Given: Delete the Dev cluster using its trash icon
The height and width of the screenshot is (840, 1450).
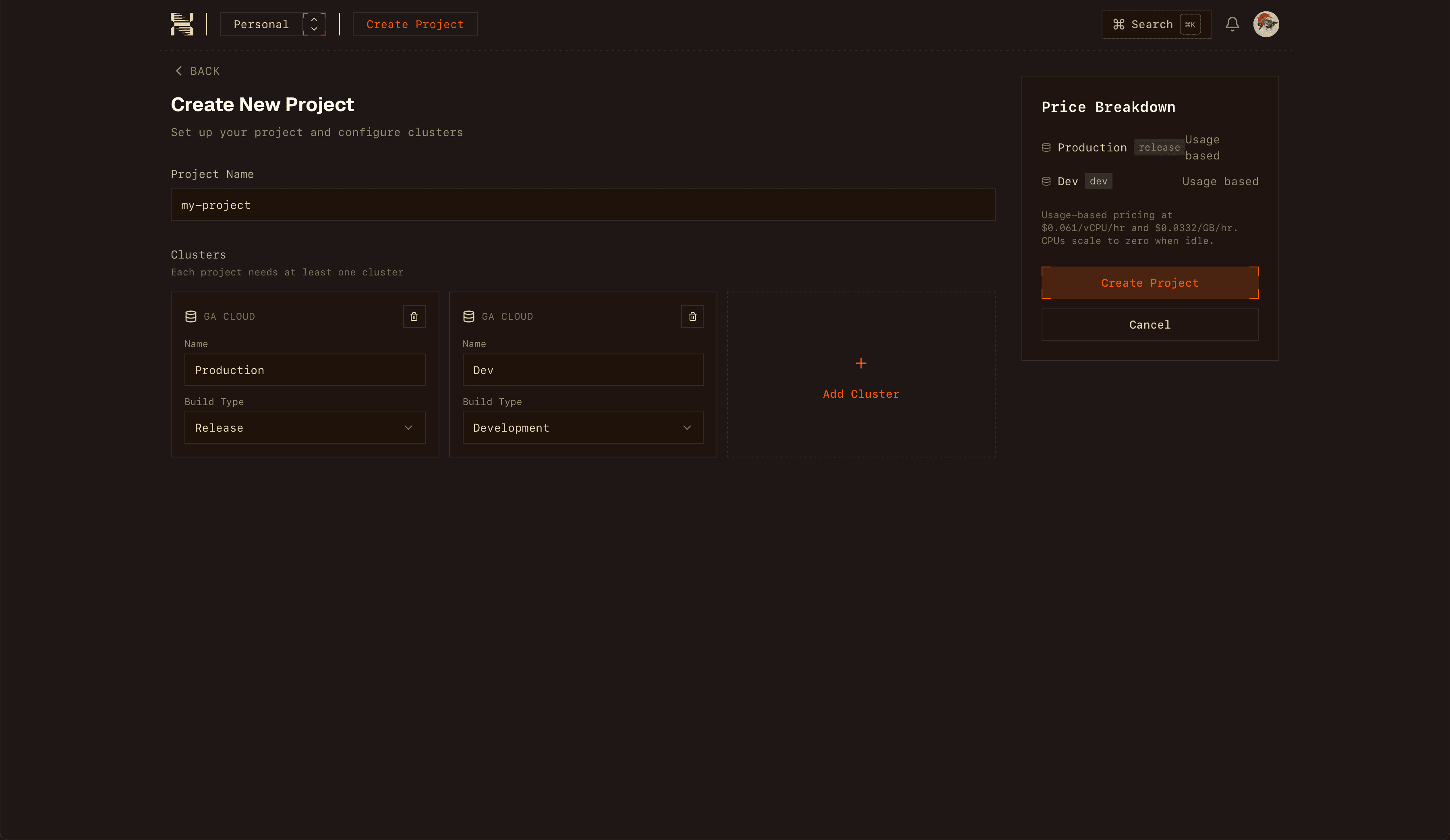Looking at the screenshot, I should pyautogui.click(x=692, y=316).
